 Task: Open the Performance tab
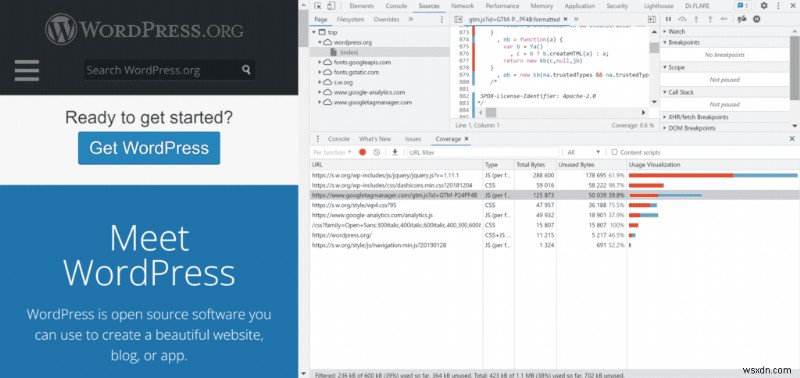(x=502, y=6)
